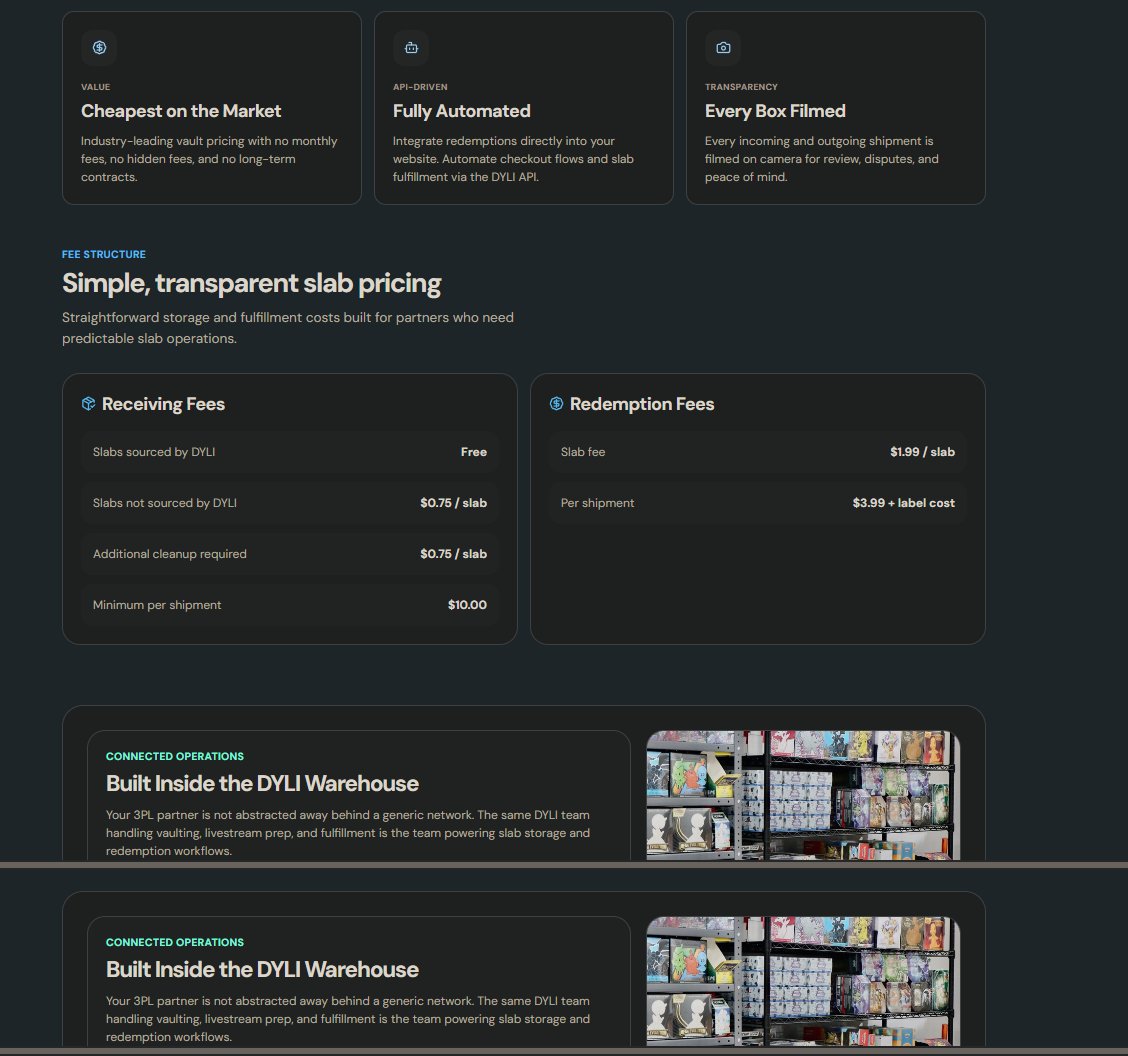
Task: Click the upper "Built Inside the DYLI Warehouse" heading
Action: pyautogui.click(x=262, y=783)
